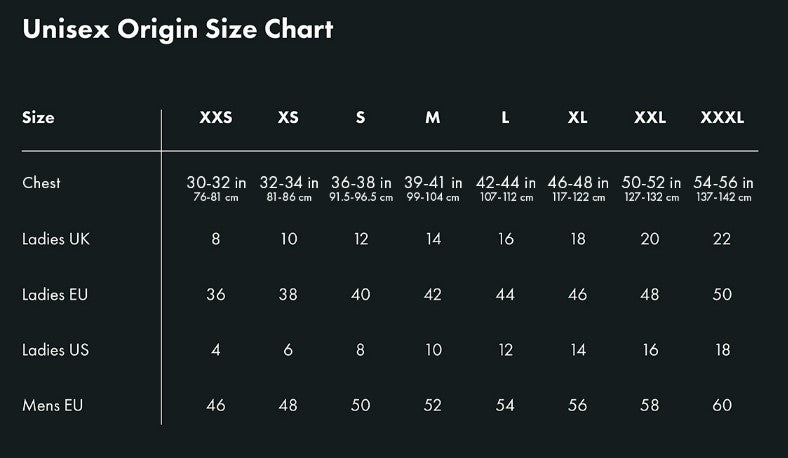Click the XXXL size column header
Viewport: 788px width, 458px height.
pos(722,118)
